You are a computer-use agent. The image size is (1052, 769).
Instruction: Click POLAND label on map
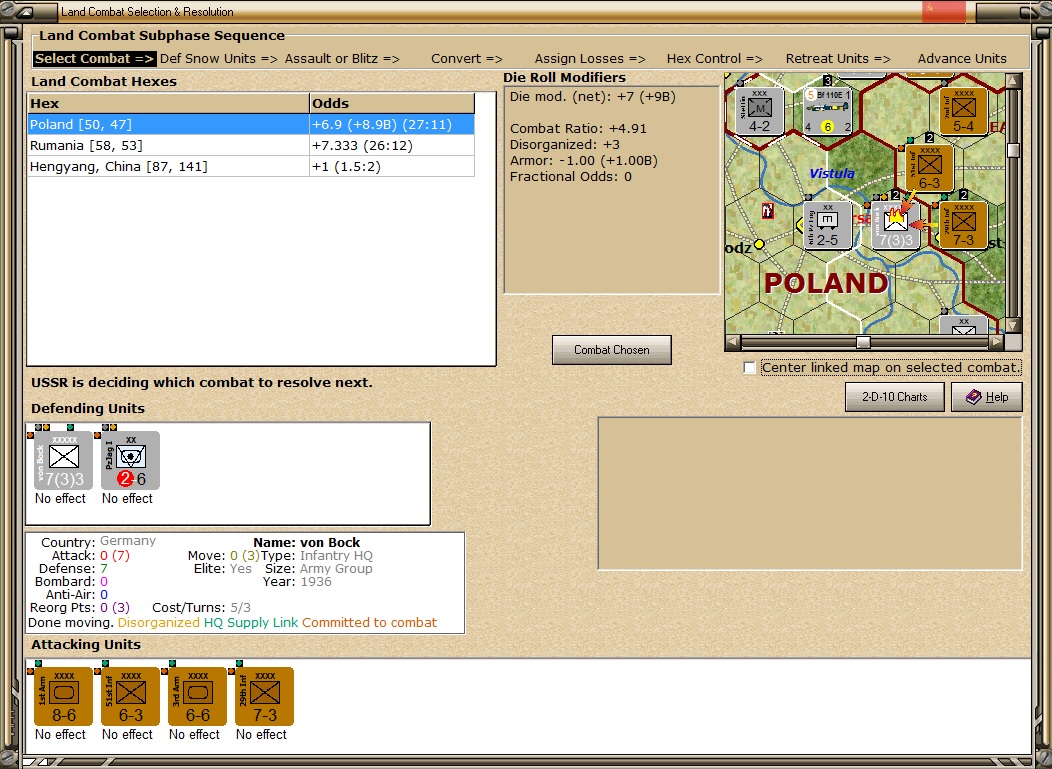point(826,283)
